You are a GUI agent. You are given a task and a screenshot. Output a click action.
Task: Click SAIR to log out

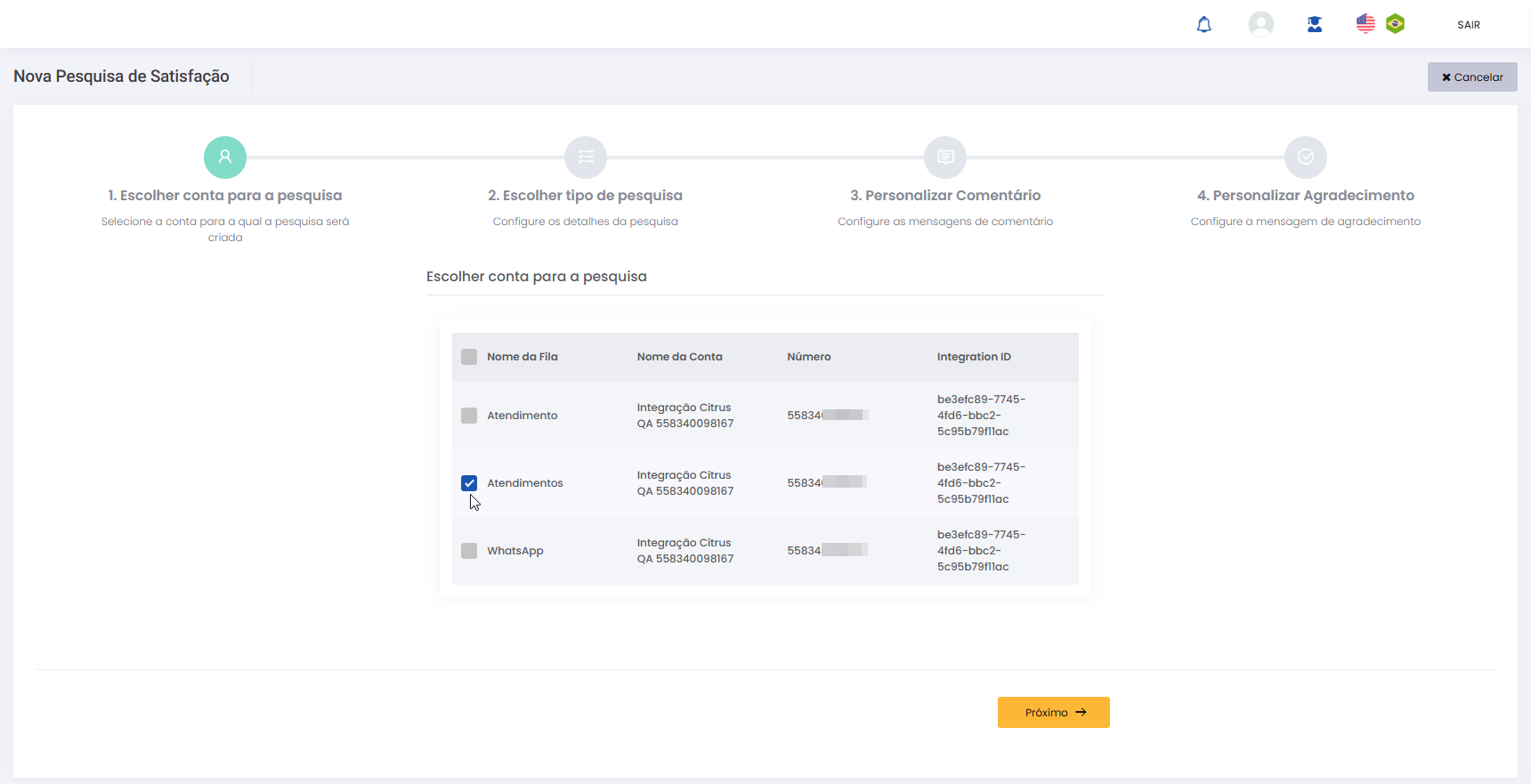pos(1468,25)
